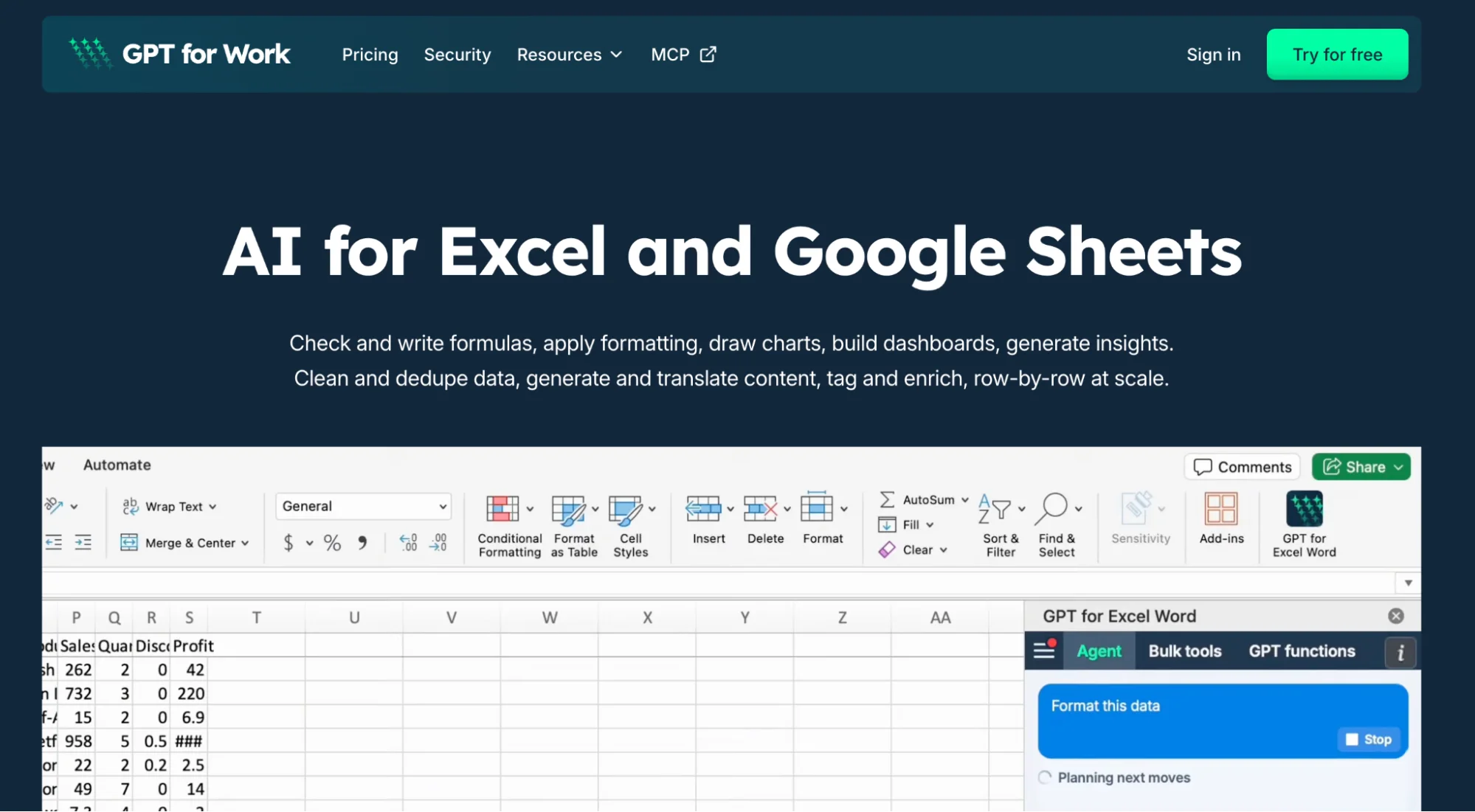
Task: Apply percent style format
Action: click(x=332, y=544)
